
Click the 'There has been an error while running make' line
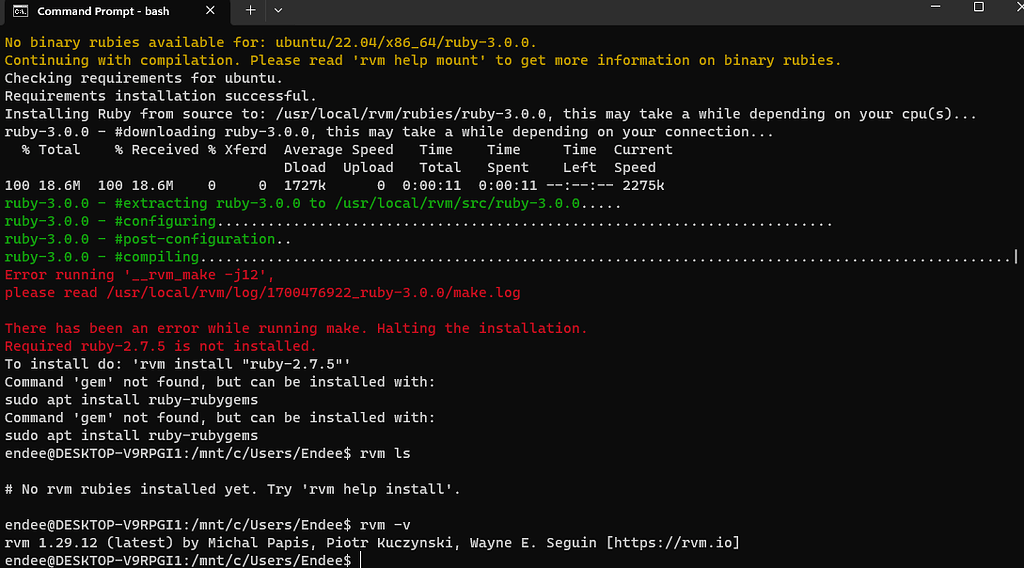click(x=296, y=328)
